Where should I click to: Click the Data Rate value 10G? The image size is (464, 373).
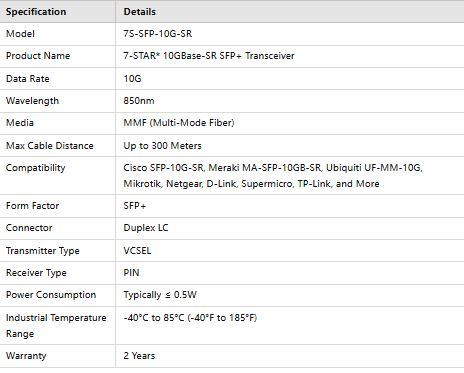tap(132, 79)
